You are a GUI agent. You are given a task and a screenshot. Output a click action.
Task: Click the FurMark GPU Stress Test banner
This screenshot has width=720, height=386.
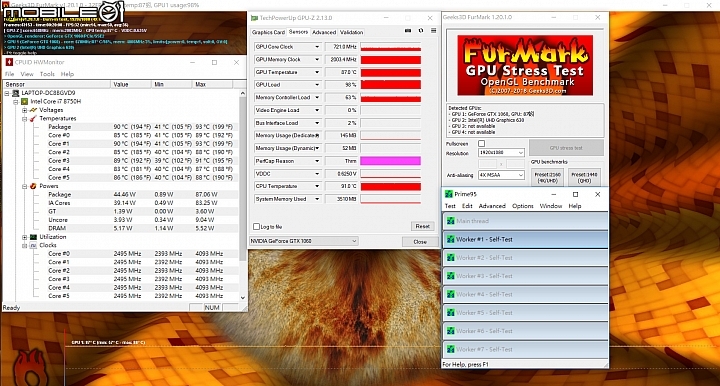coord(525,65)
